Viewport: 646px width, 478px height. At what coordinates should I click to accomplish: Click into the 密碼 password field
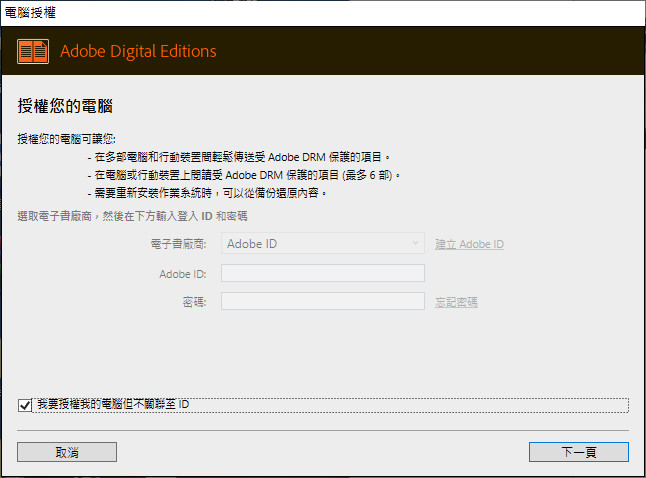[322, 301]
